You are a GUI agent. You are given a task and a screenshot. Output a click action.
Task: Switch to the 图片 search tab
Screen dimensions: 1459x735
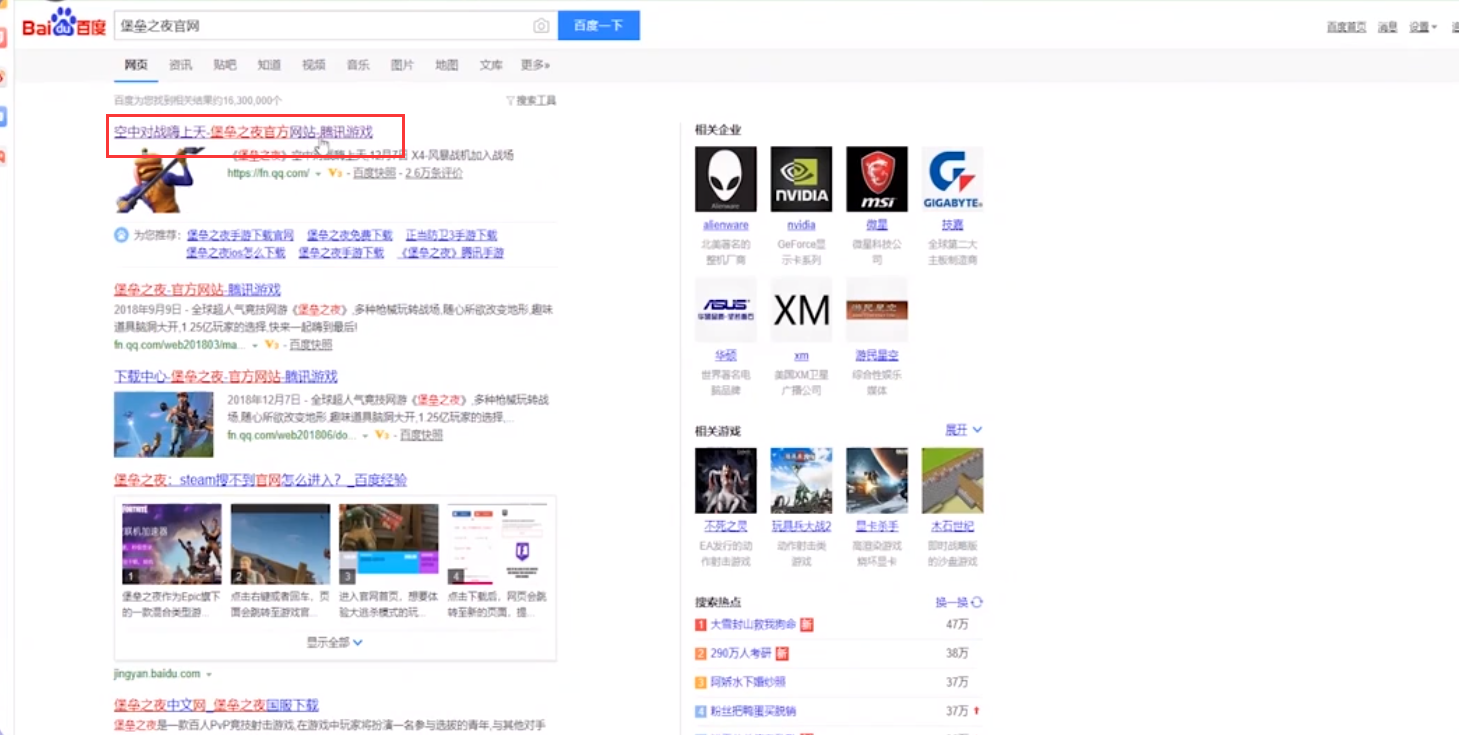402,64
